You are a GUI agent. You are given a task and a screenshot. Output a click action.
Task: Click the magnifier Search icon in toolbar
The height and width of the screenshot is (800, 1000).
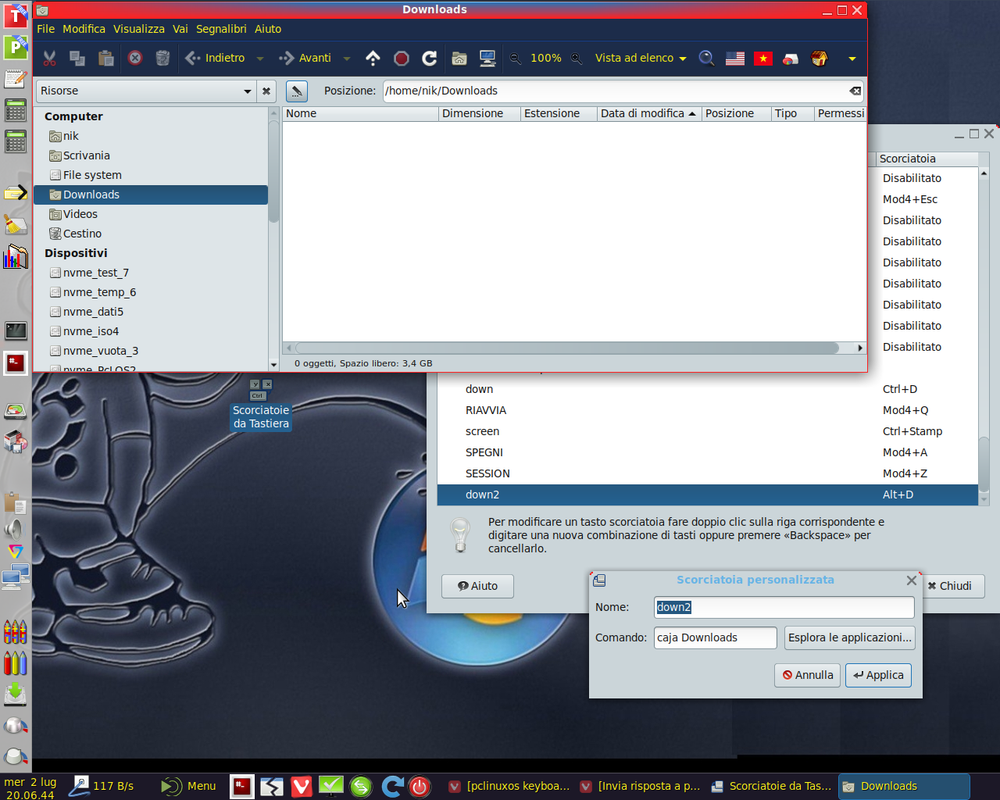tap(706, 58)
